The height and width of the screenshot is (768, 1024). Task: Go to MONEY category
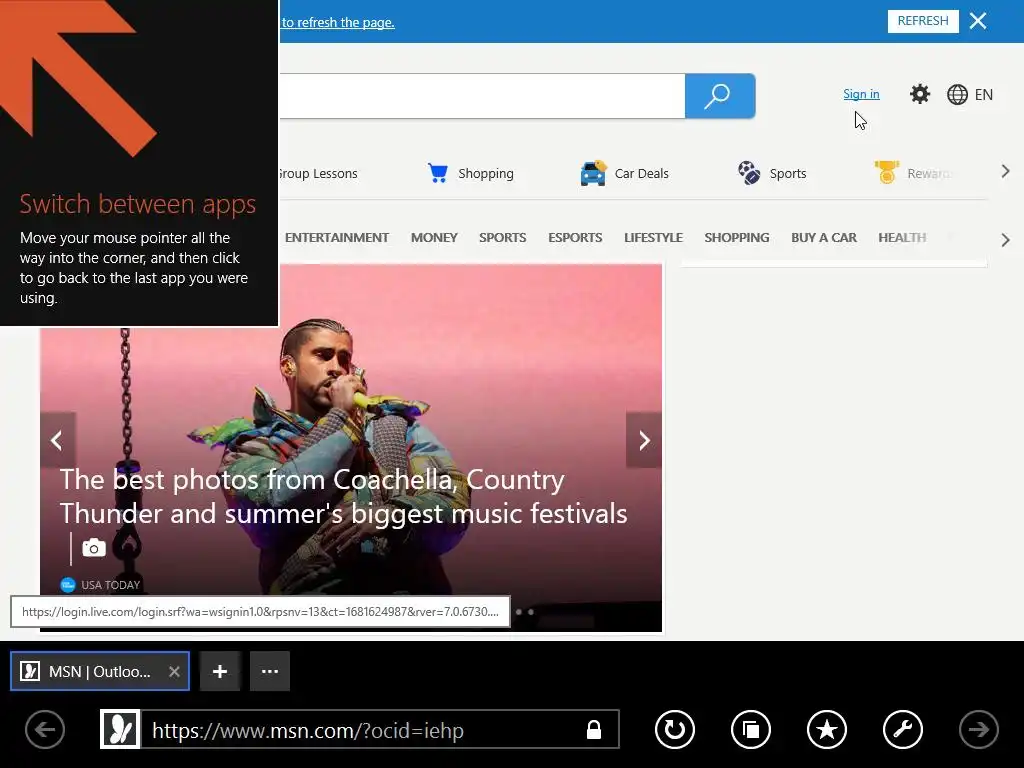434,238
